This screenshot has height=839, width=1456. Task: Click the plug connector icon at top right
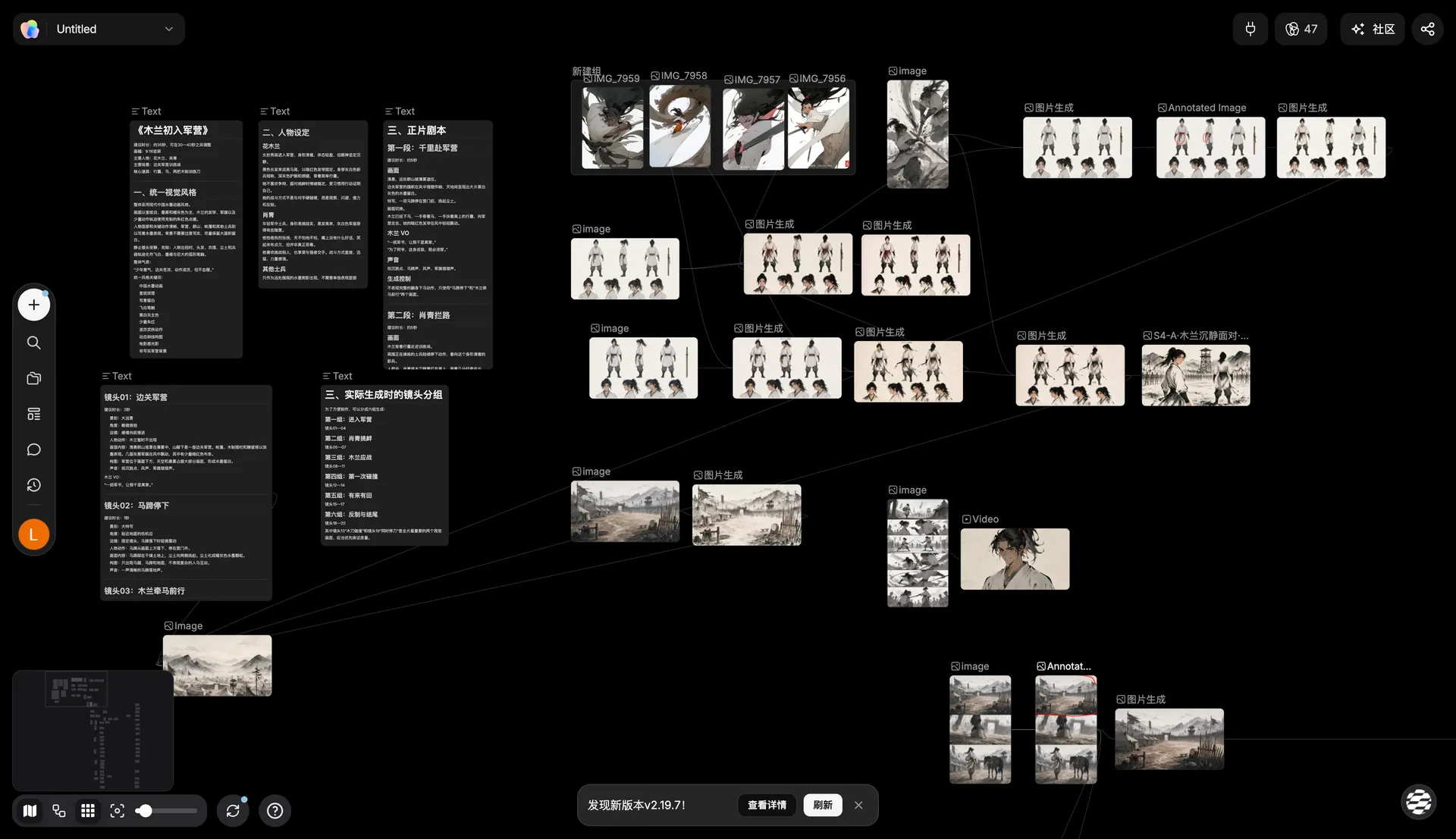[x=1250, y=29]
